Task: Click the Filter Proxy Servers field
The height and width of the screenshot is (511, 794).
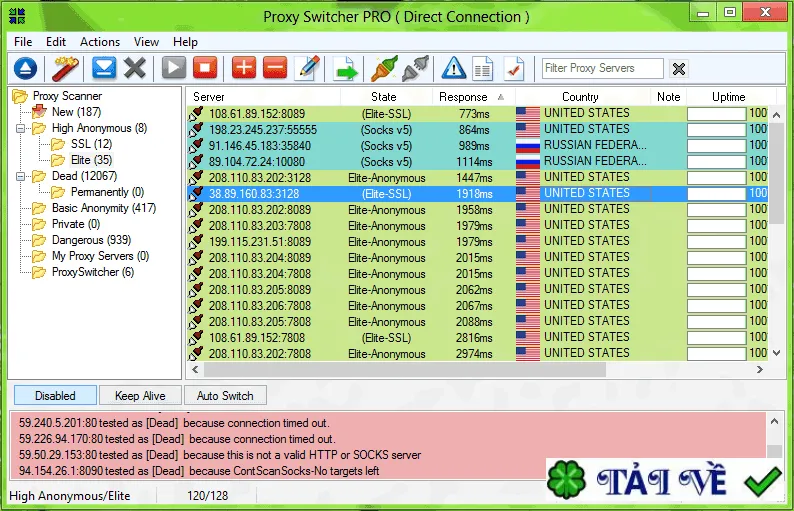Action: [602, 68]
